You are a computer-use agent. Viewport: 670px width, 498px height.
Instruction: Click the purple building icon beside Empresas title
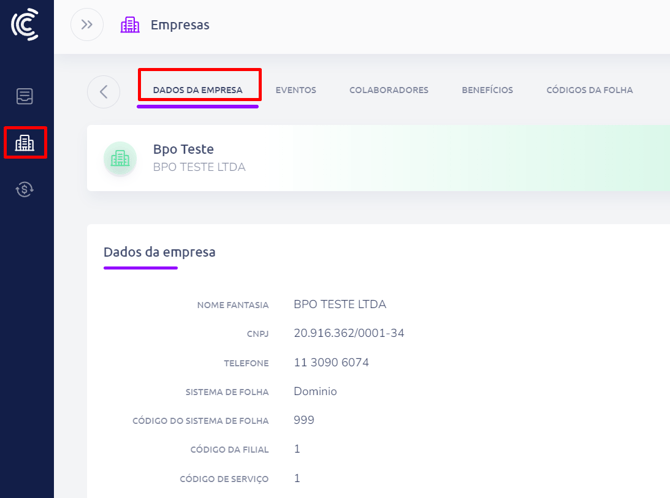[130, 25]
